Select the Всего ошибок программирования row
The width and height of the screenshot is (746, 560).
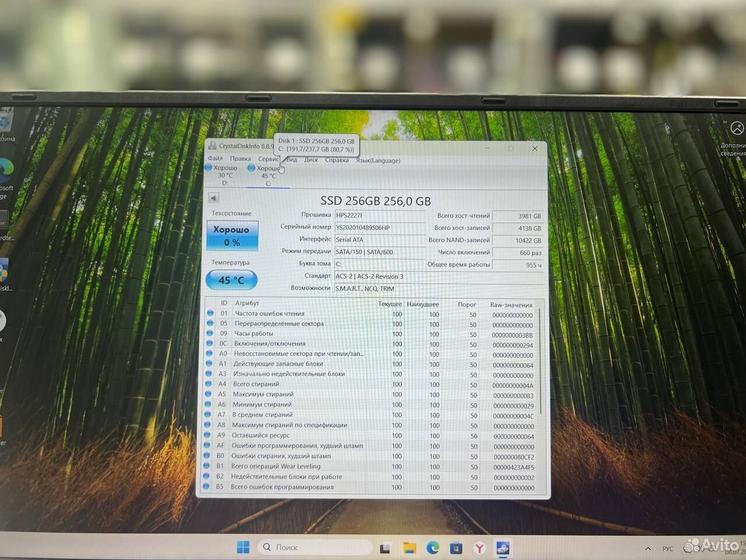point(370,487)
